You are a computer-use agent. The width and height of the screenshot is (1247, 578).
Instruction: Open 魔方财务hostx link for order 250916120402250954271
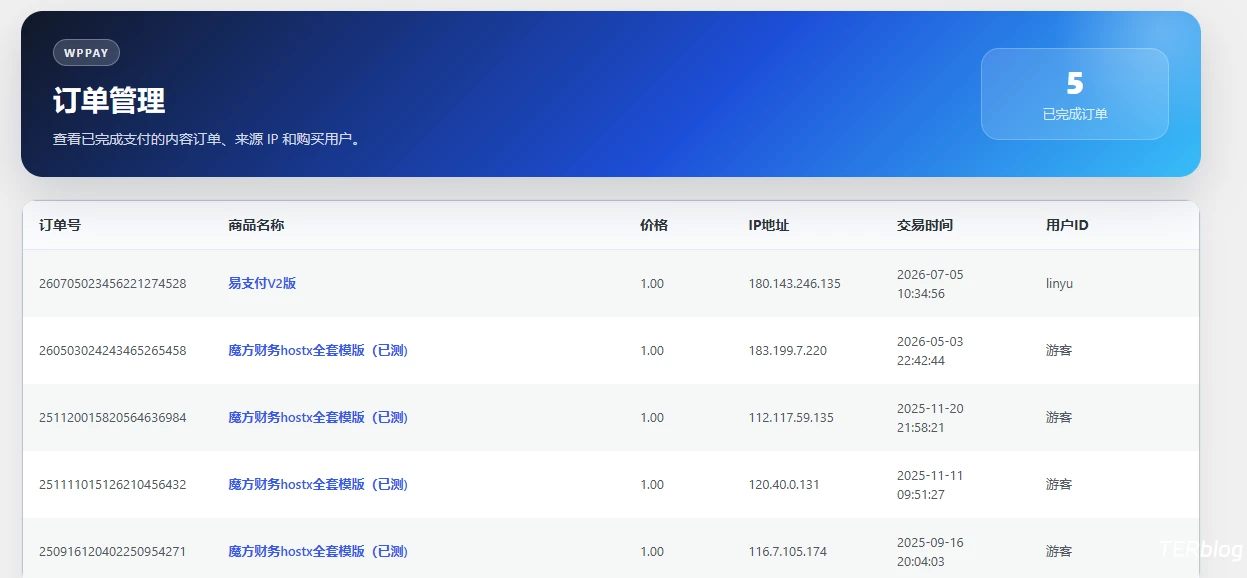click(318, 551)
